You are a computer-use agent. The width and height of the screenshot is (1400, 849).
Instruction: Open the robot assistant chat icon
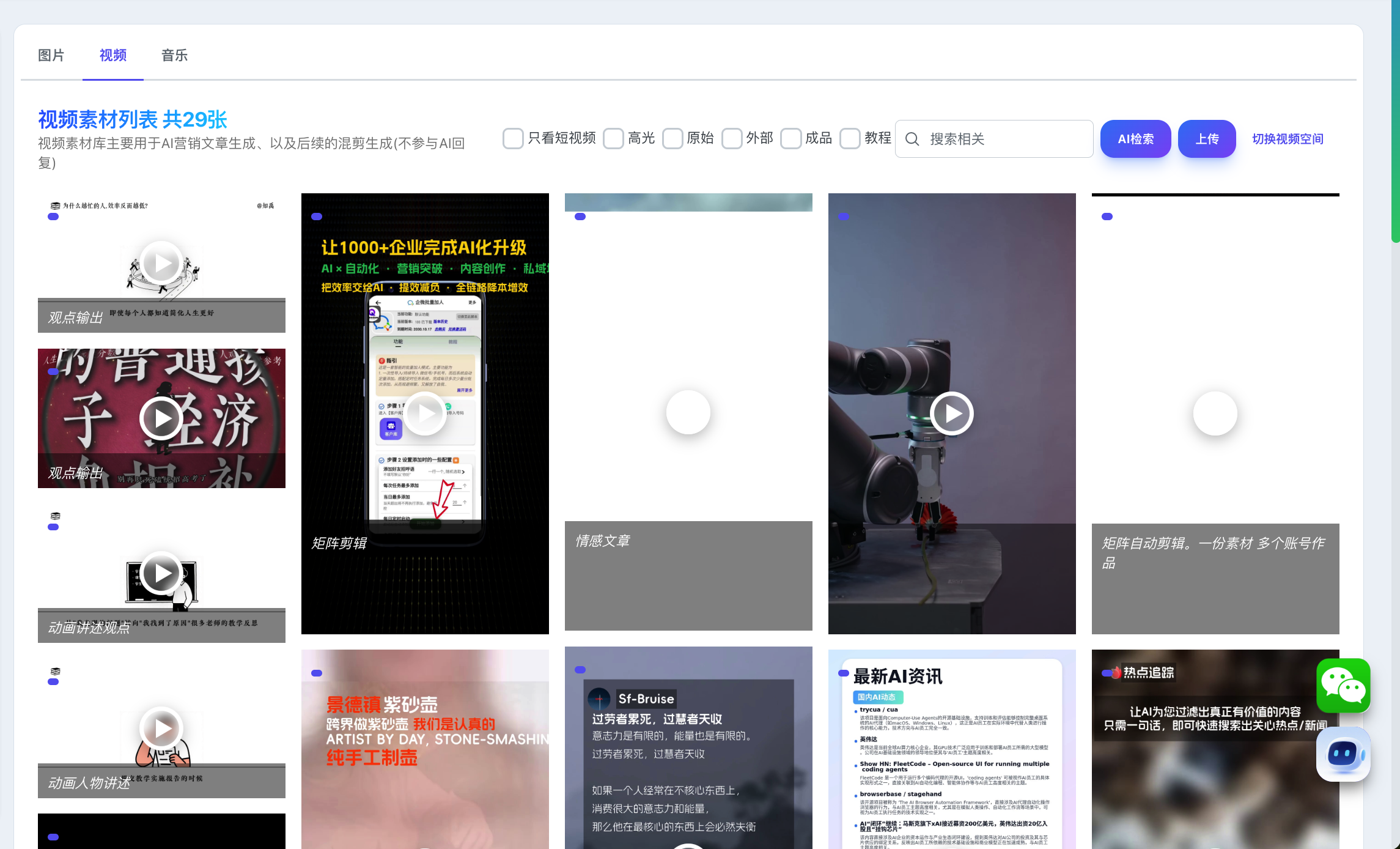(1343, 754)
